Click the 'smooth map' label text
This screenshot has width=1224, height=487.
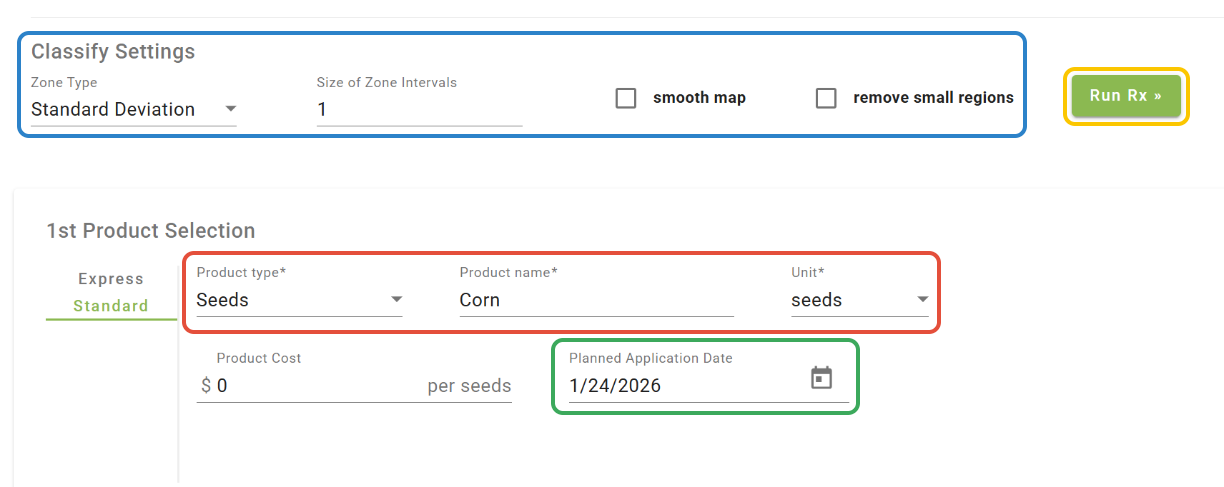pos(699,98)
